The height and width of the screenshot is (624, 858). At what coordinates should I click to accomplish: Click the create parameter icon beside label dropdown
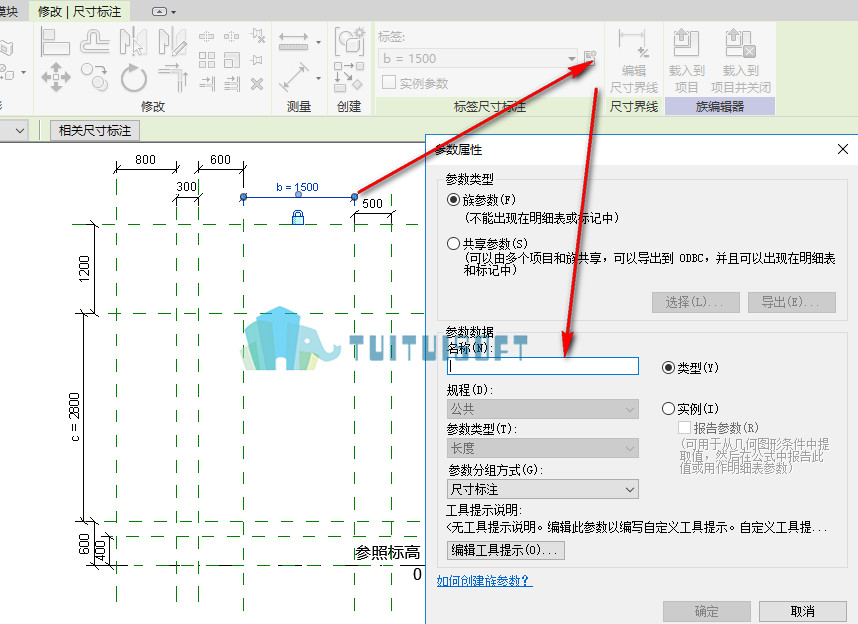[x=589, y=57]
